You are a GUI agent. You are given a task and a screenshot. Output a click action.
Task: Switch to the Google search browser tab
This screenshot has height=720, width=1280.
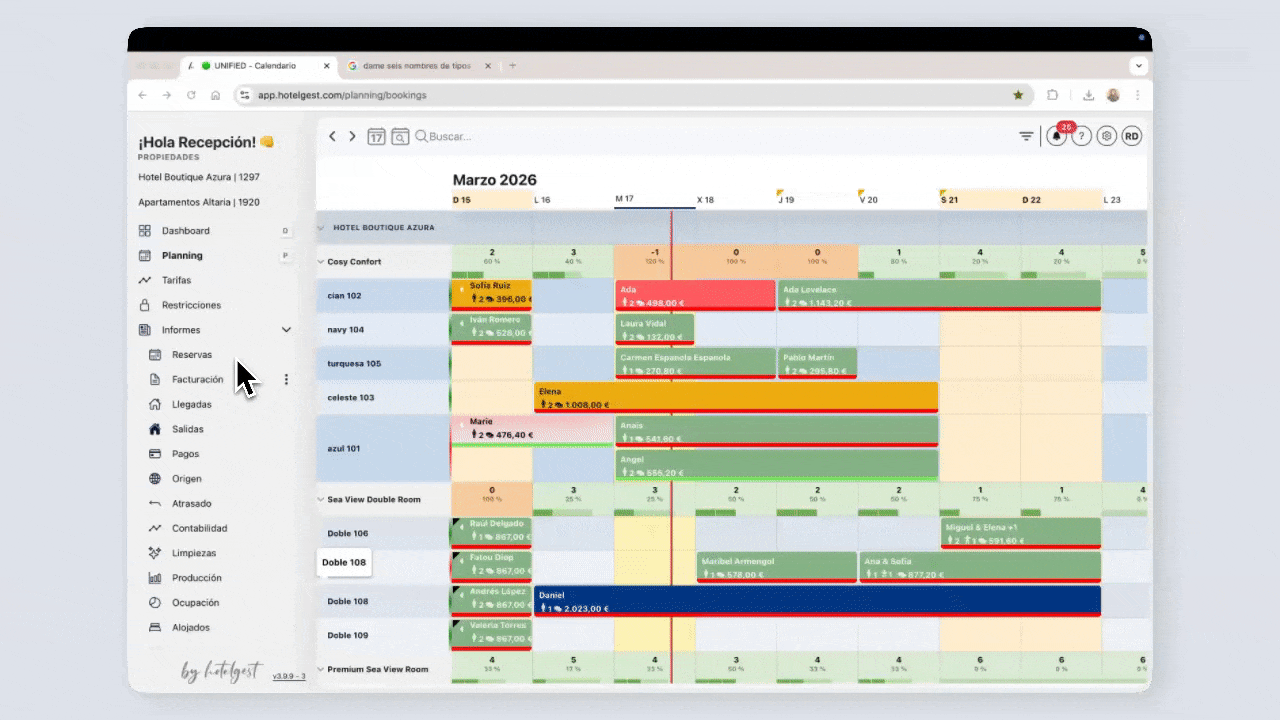[415, 66]
